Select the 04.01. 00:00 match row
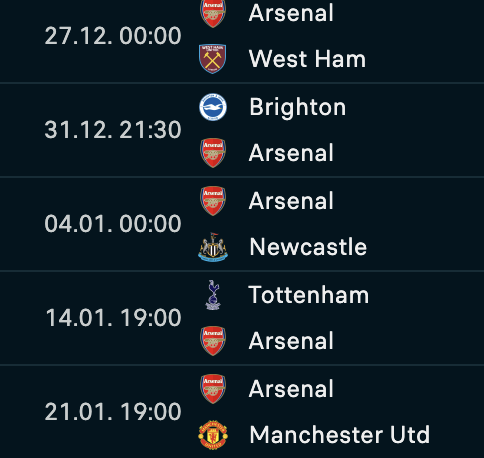Screen dimensions: 484x458 click(x=242, y=224)
